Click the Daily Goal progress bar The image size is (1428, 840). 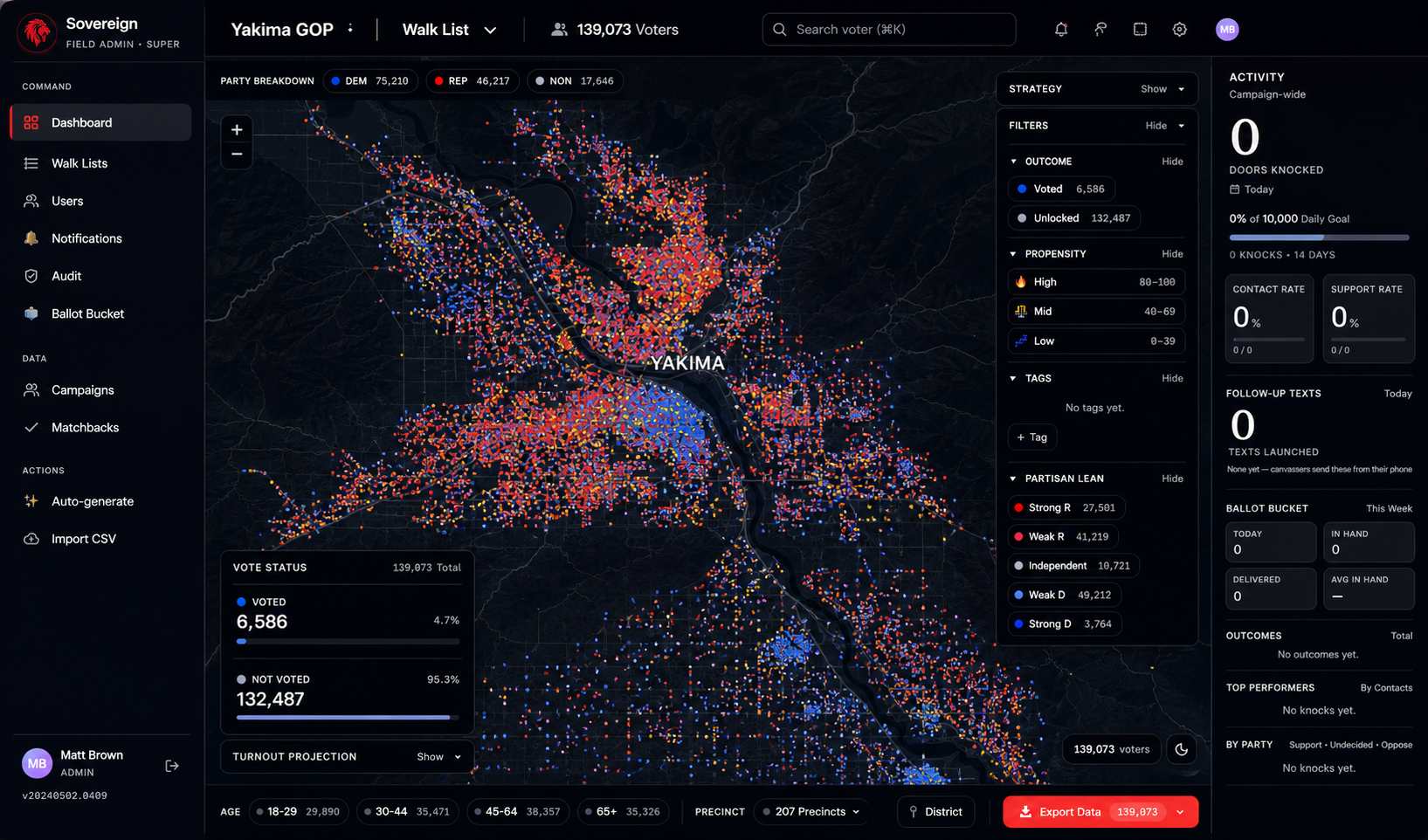pyautogui.click(x=1319, y=238)
